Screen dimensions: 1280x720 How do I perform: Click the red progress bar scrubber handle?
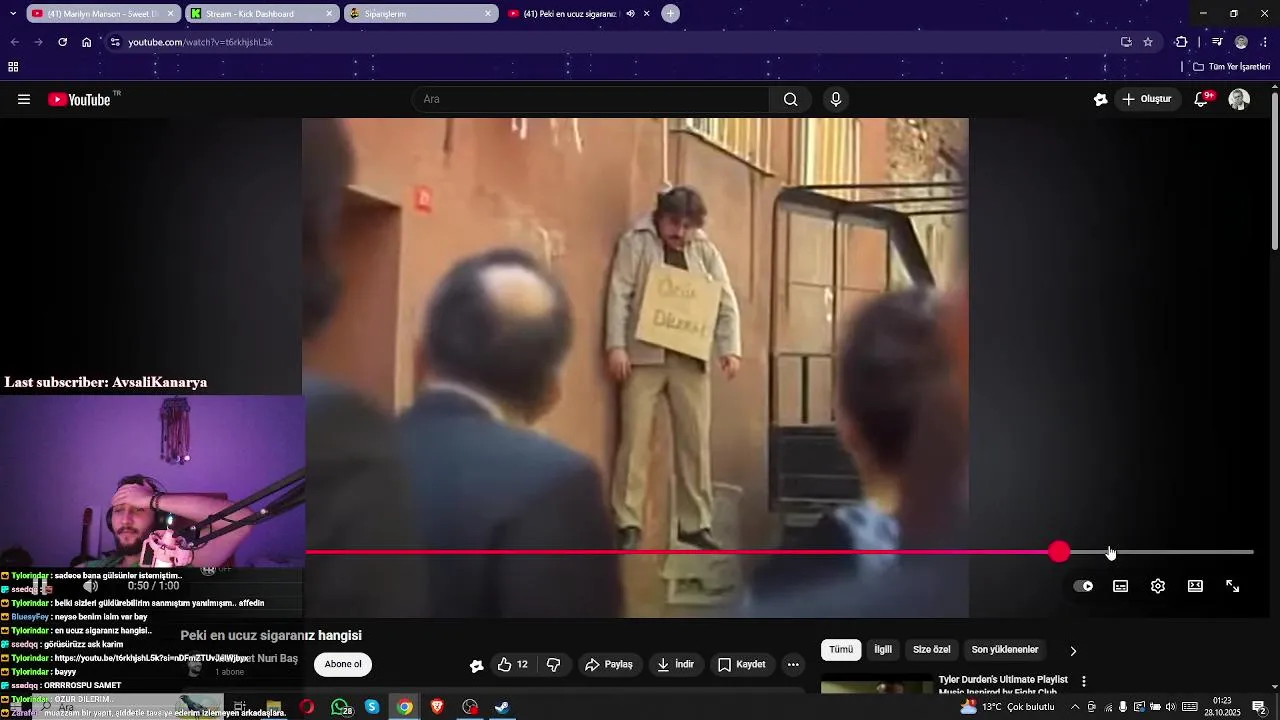tap(1060, 552)
